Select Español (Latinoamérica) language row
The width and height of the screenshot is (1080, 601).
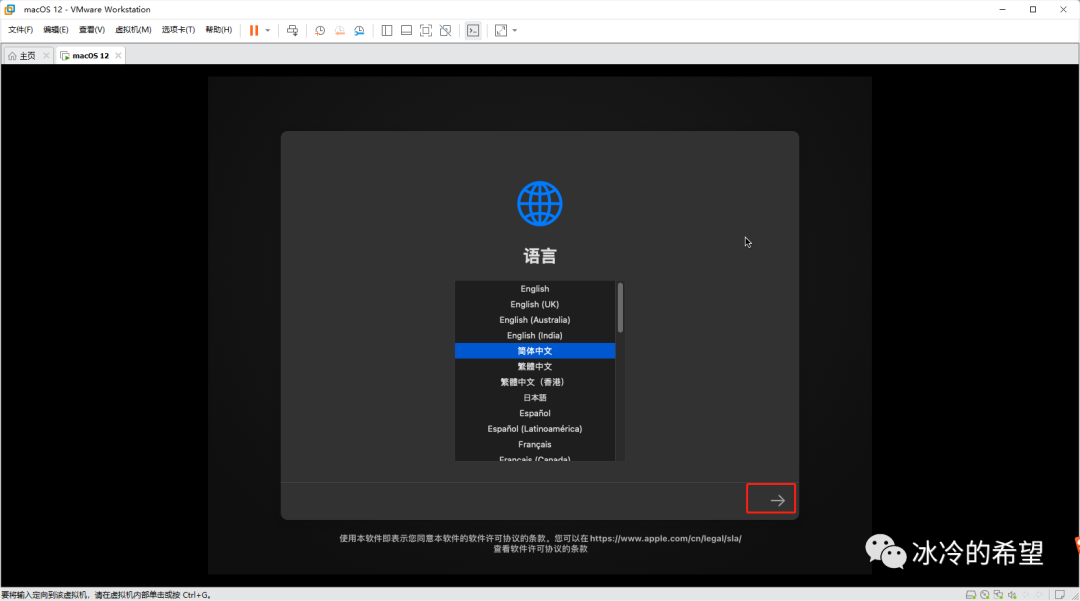tap(534, 429)
